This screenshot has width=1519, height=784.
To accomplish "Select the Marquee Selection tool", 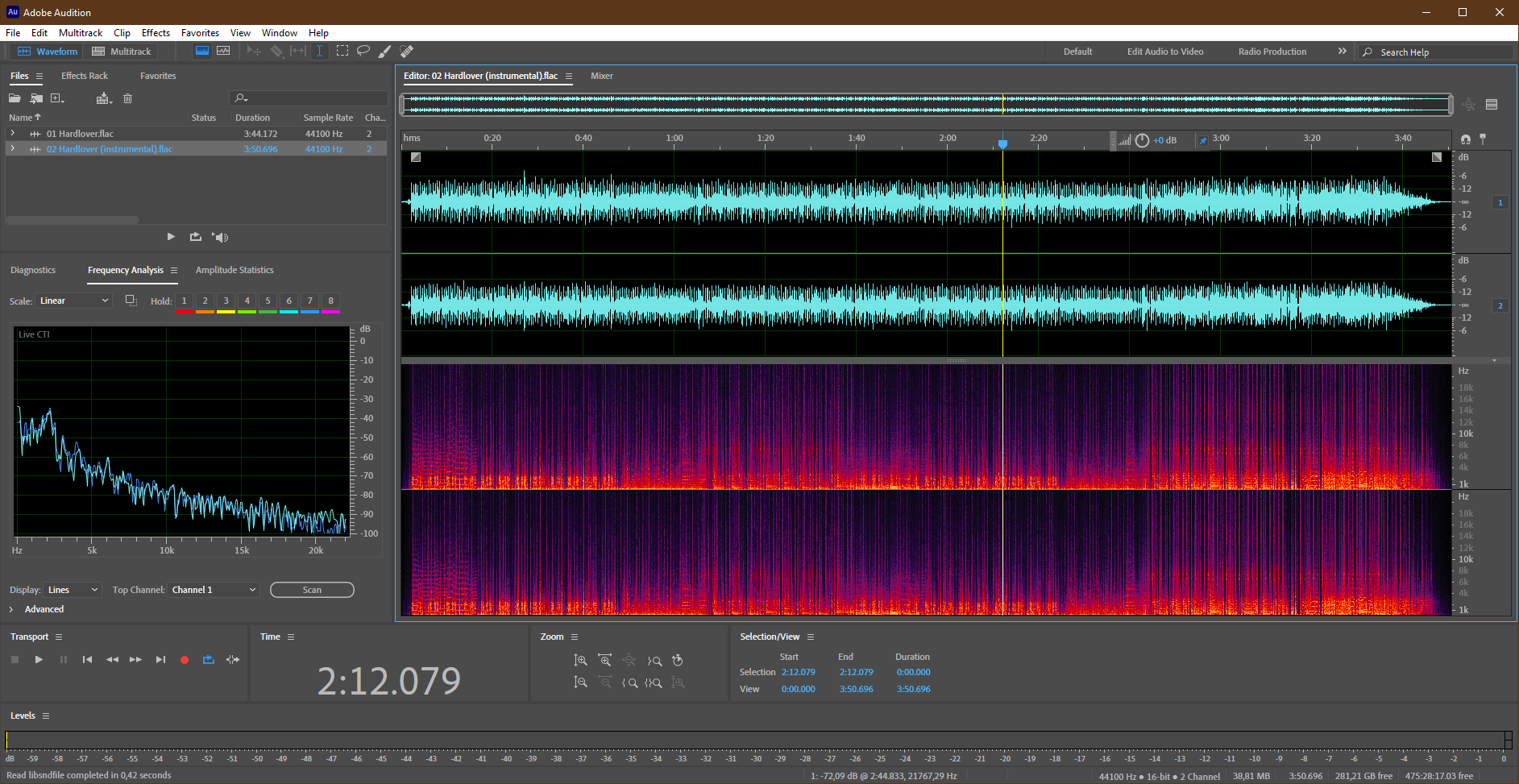I will (342, 51).
